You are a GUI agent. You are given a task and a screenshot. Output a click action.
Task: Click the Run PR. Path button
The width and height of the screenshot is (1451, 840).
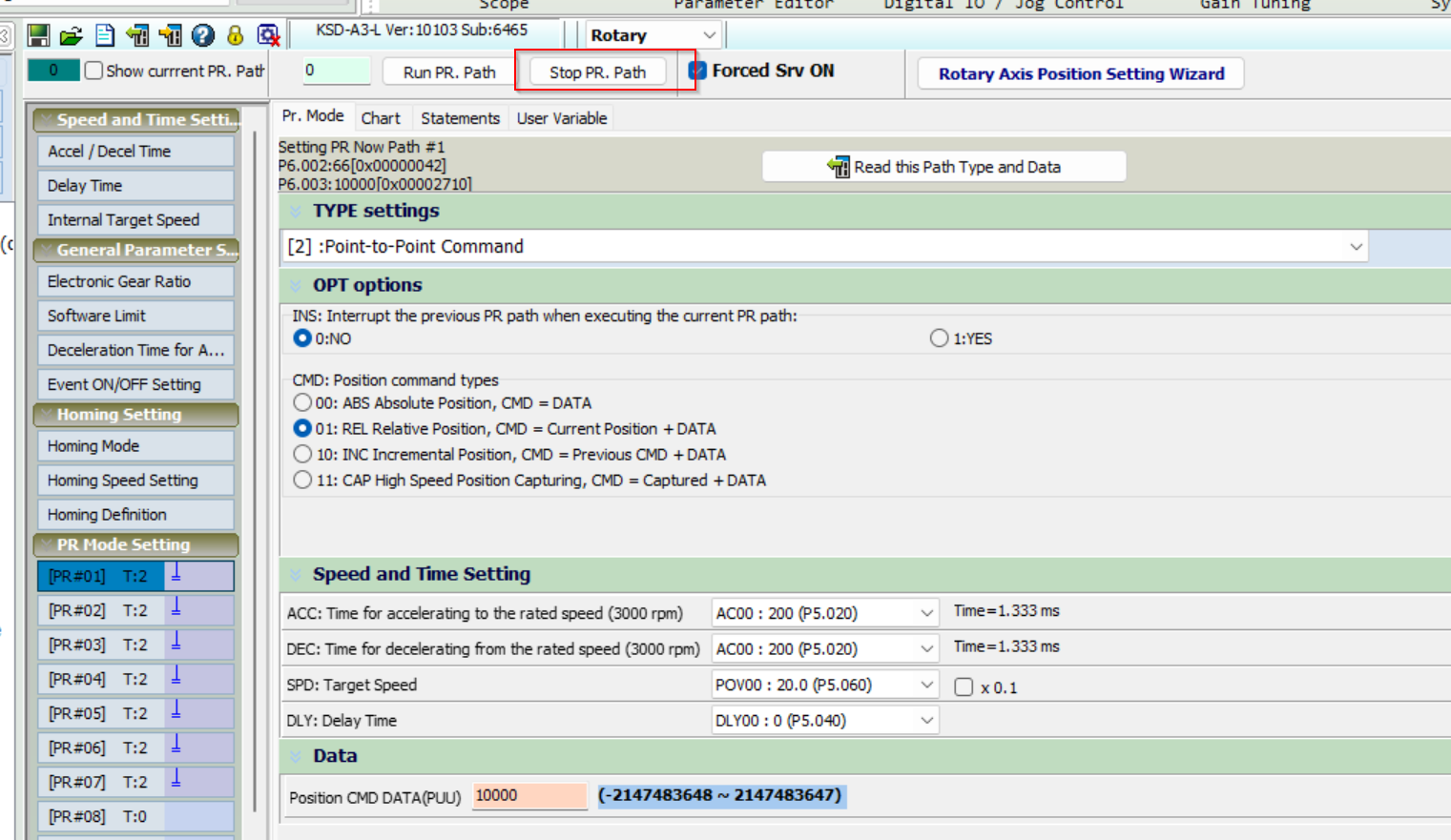coord(449,72)
